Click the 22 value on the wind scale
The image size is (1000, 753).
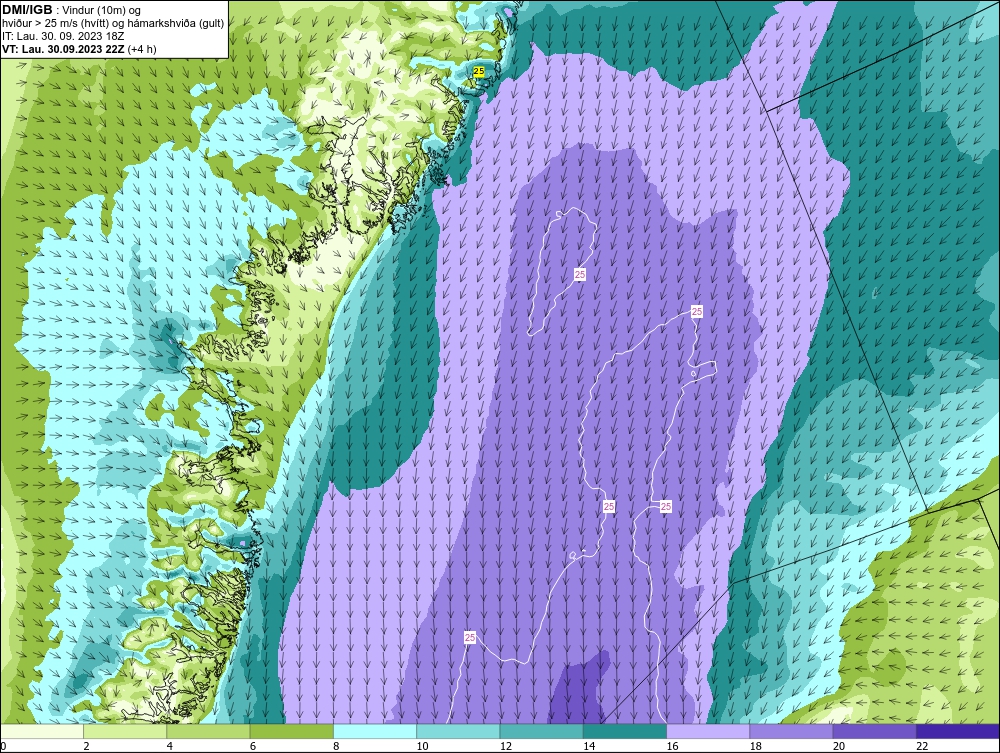coord(922,746)
